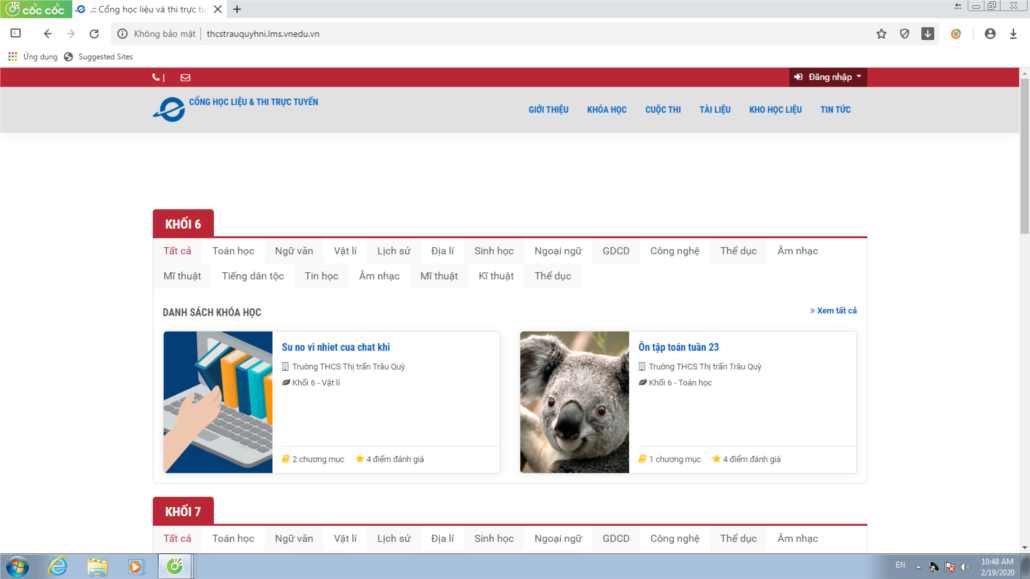This screenshot has height=579, width=1030.
Task: Select Toán học tab under Khối 6
Action: 233,251
